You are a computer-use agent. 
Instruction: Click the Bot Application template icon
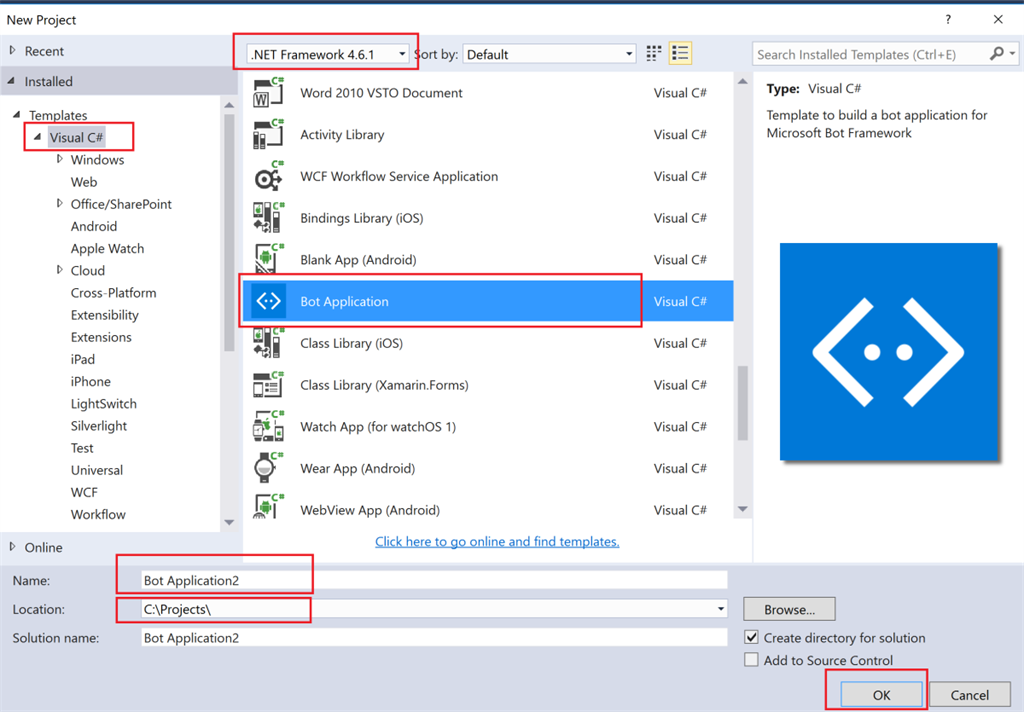pyautogui.click(x=268, y=301)
